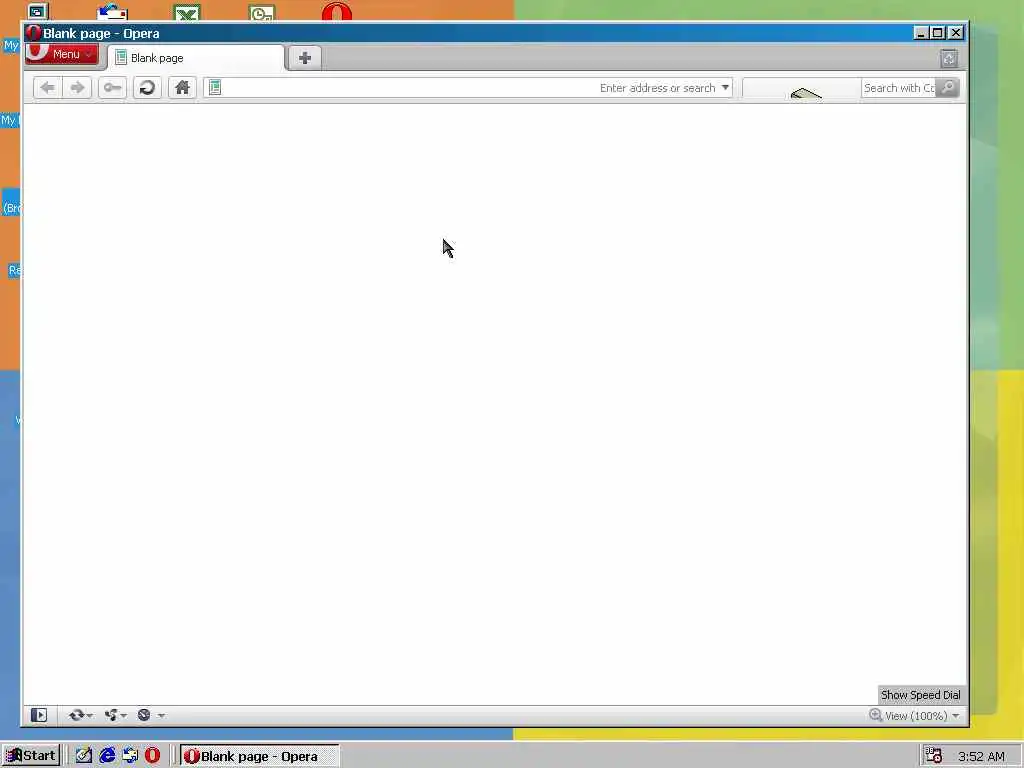This screenshot has width=1024, height=768.
Task: Open Opera Unite icon in status bar
Action: (x=111, y=715)
